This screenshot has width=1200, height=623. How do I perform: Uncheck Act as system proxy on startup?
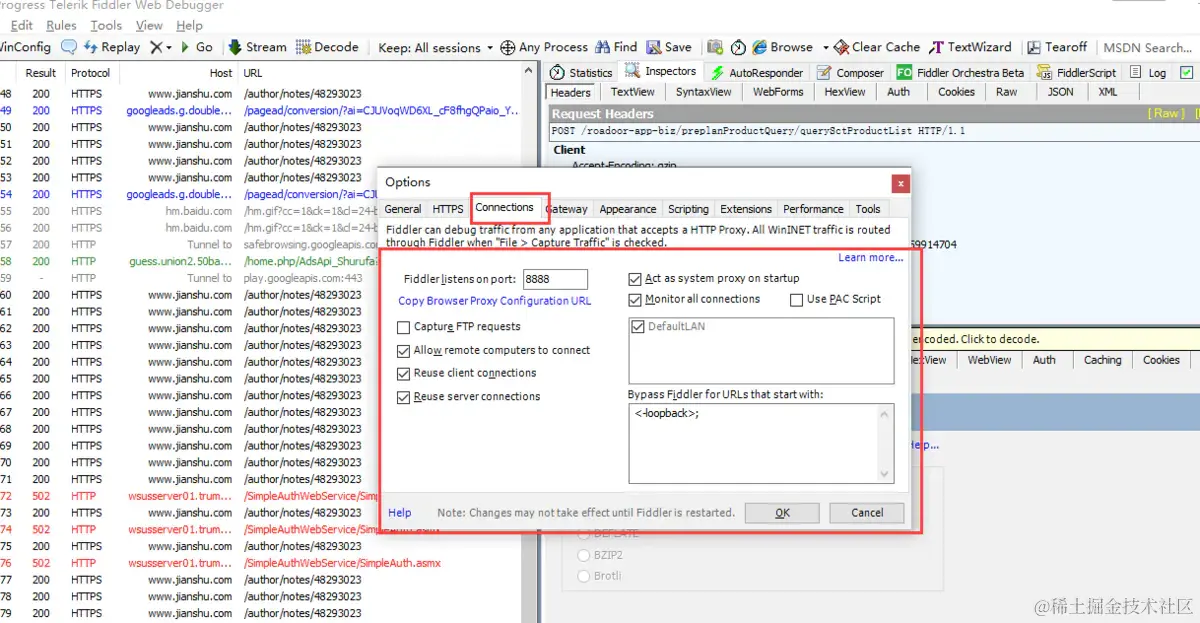point(636,279)
